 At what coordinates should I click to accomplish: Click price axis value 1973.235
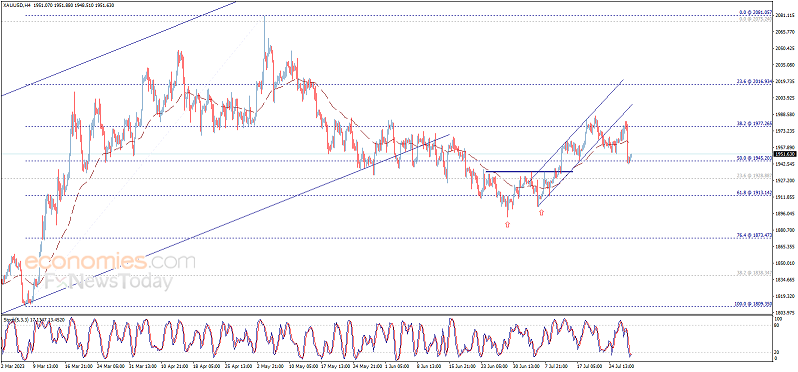pyautogui.click(x=784, y=131)
